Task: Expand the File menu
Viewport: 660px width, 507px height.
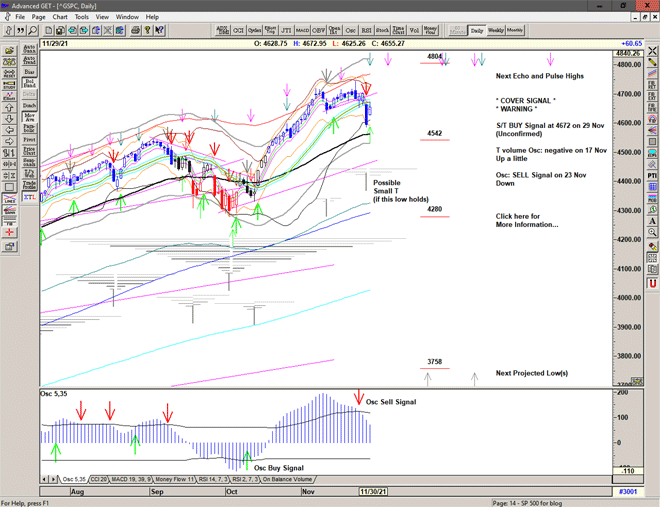Action: (20, 17)
